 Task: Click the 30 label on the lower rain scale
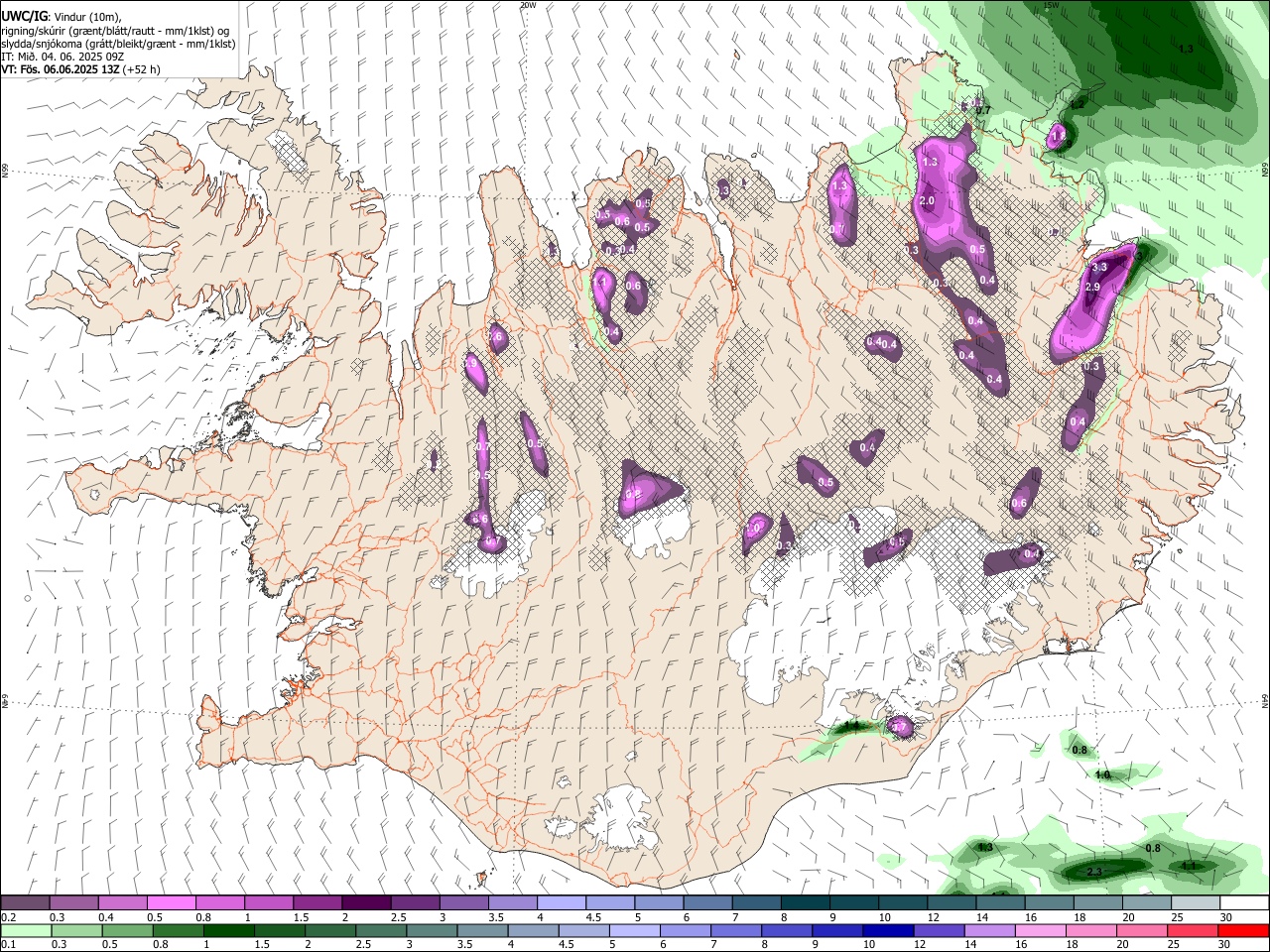point(1225,945)
